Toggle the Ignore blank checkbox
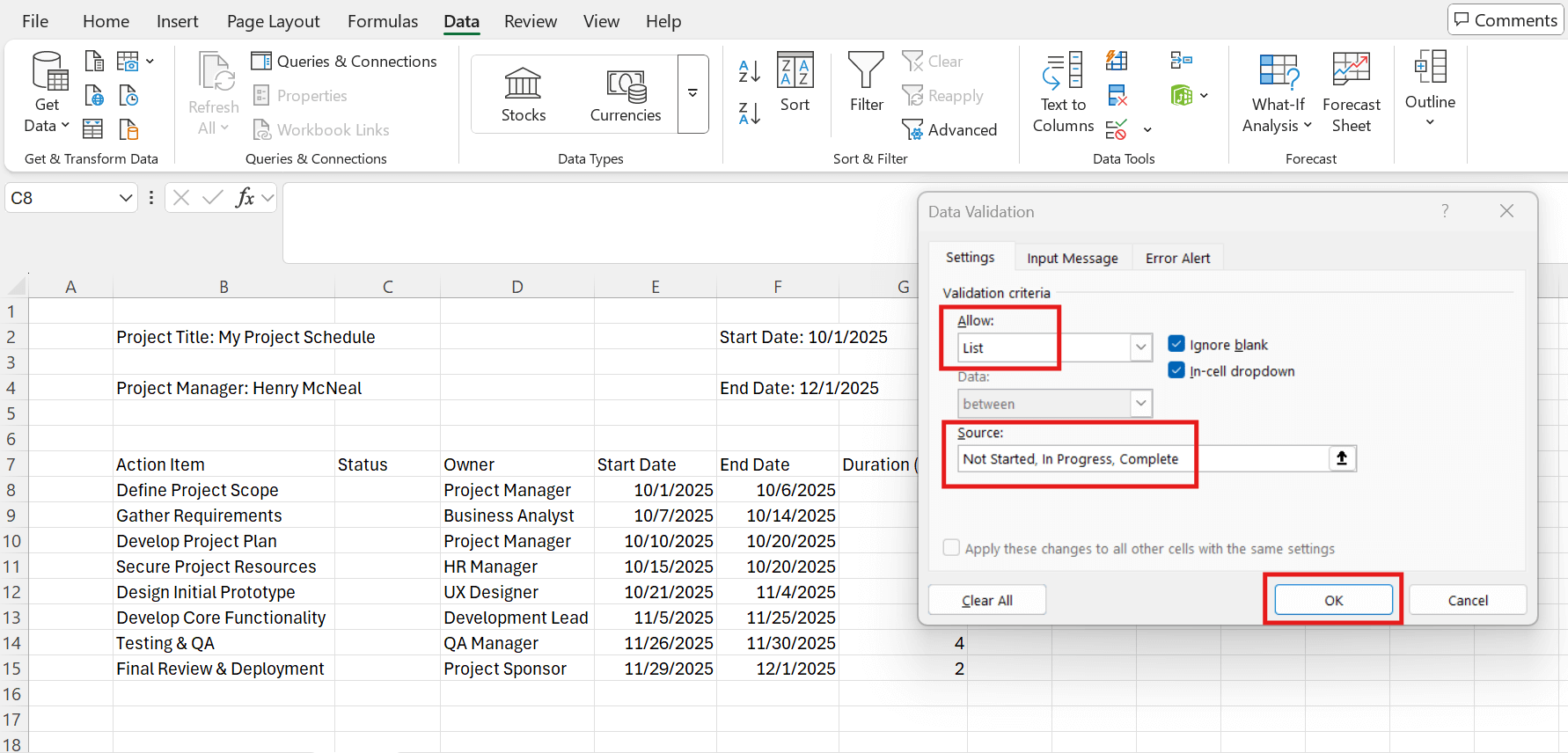The width and height of the screenshot is (1568, 753). click(x=1176, y=344)
